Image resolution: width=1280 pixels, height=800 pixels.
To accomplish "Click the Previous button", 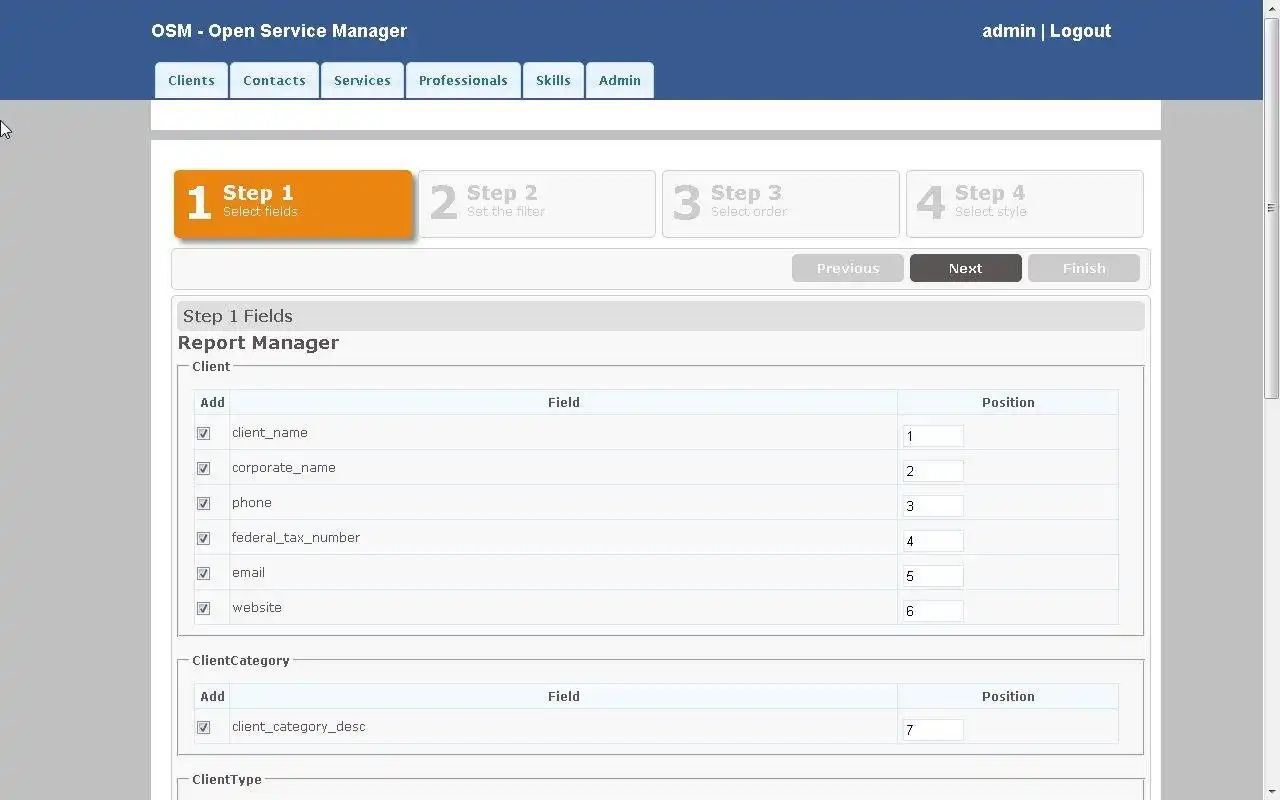I will [x=848, y=268].
